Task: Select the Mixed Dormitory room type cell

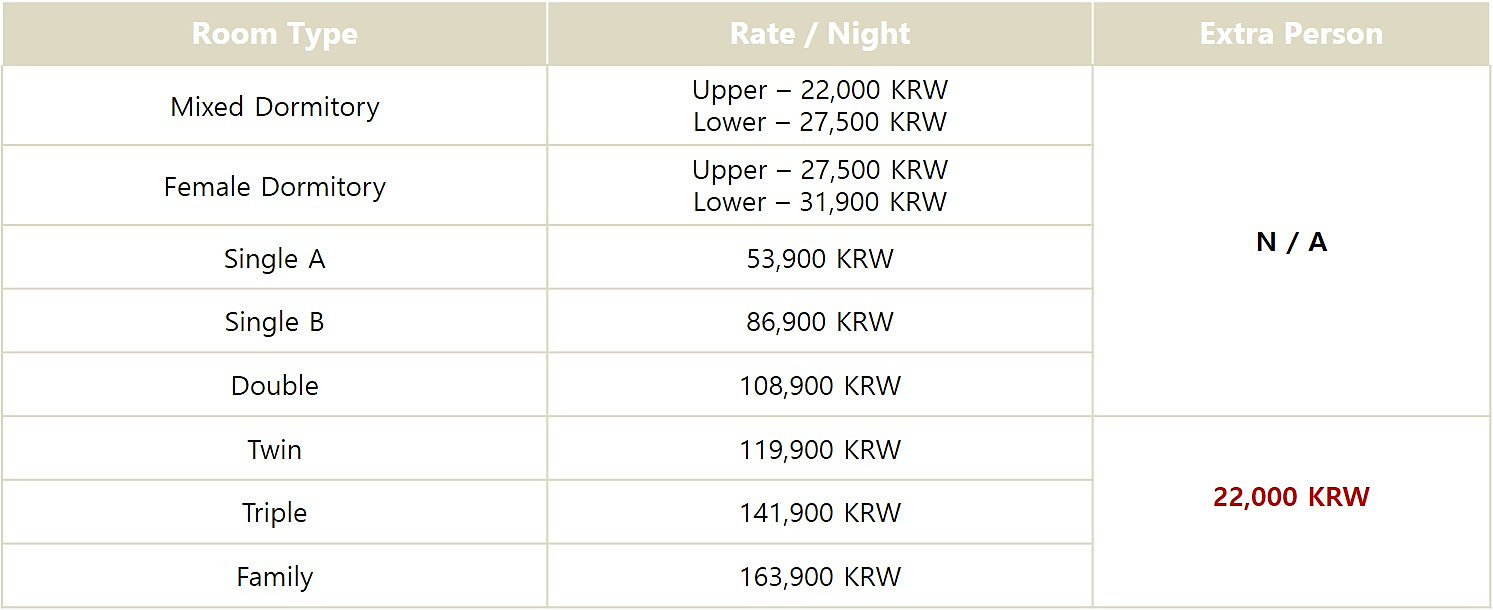Action: click(x=274, y=106)
